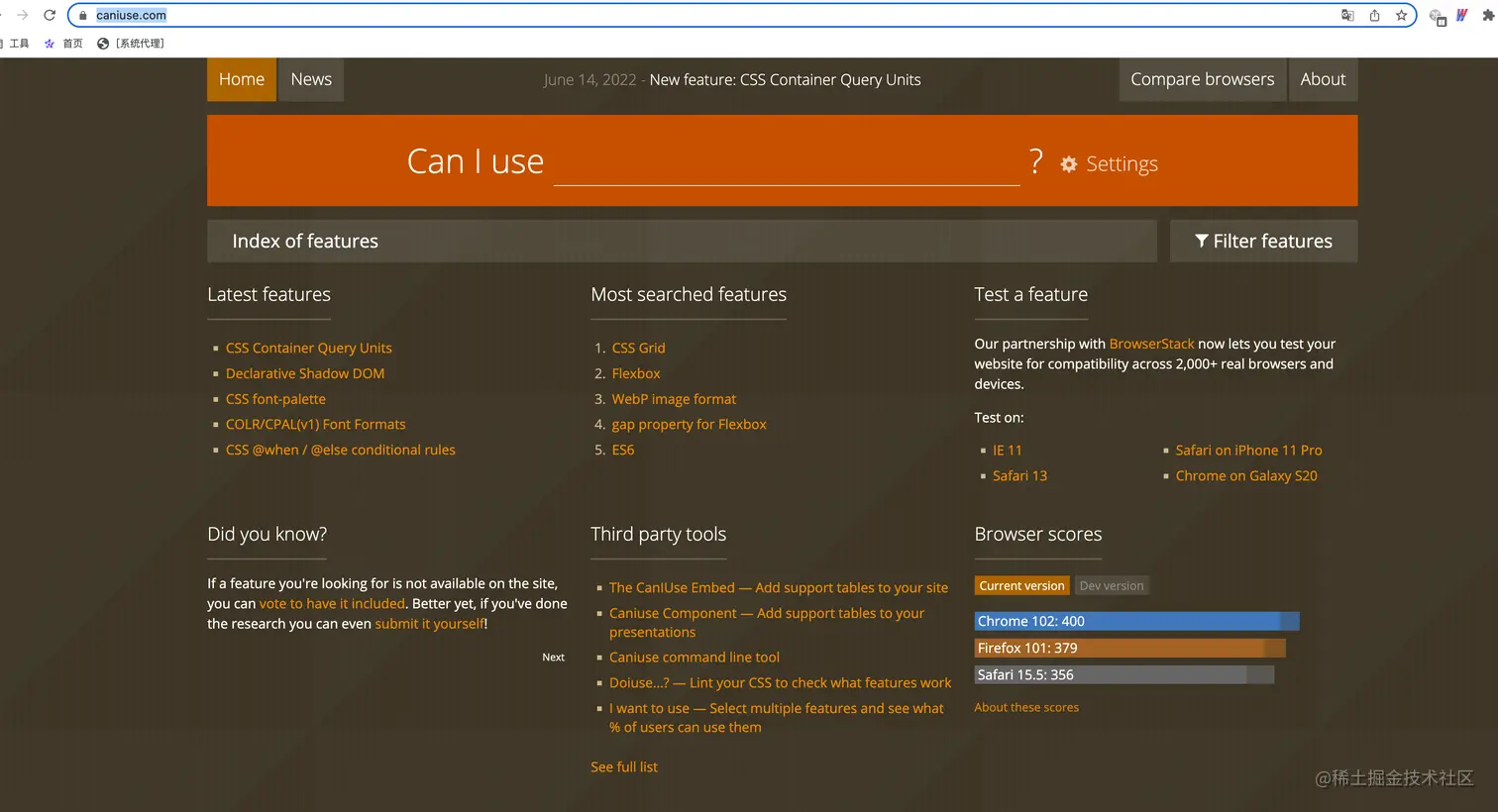1498x812 pixels.
Task: Open Caniuse command line tool
Action: point(695,657)
